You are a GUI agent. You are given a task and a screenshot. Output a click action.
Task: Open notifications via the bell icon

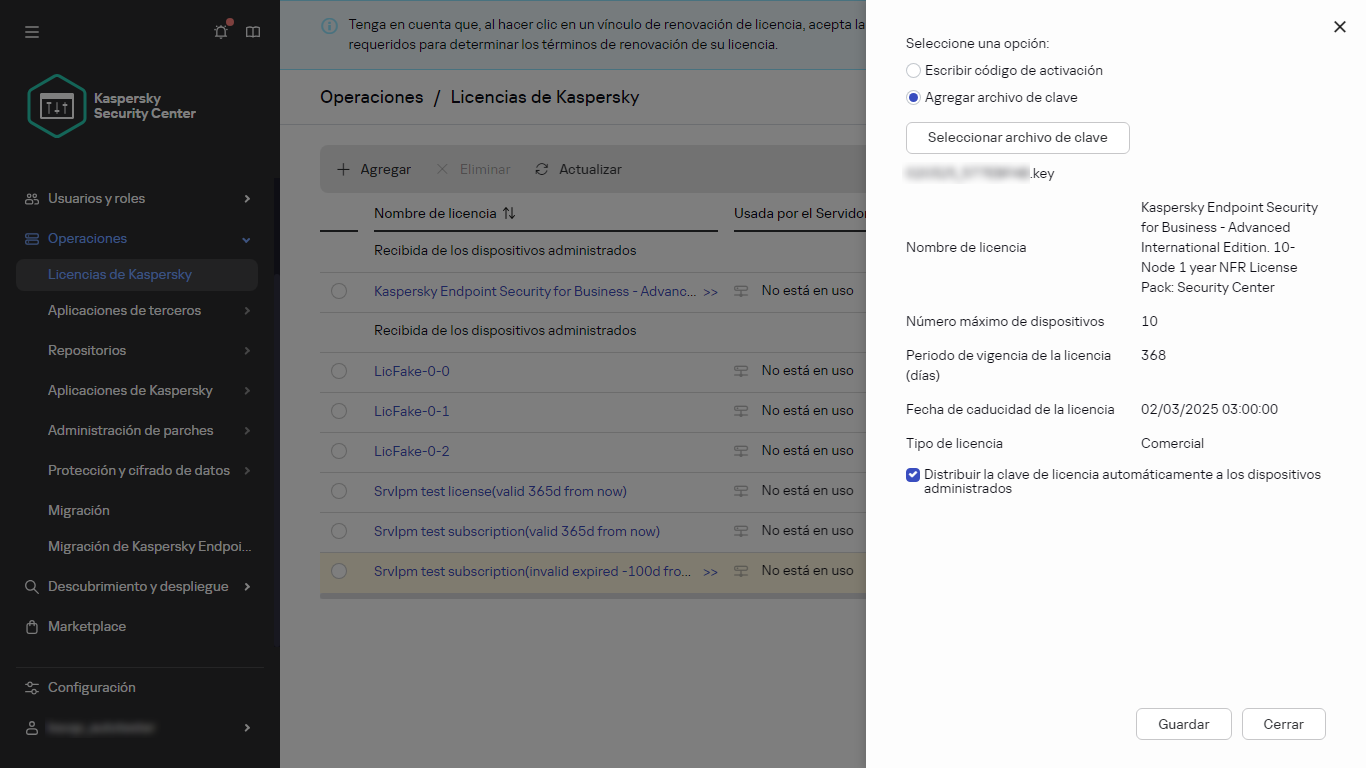[220, 31]
